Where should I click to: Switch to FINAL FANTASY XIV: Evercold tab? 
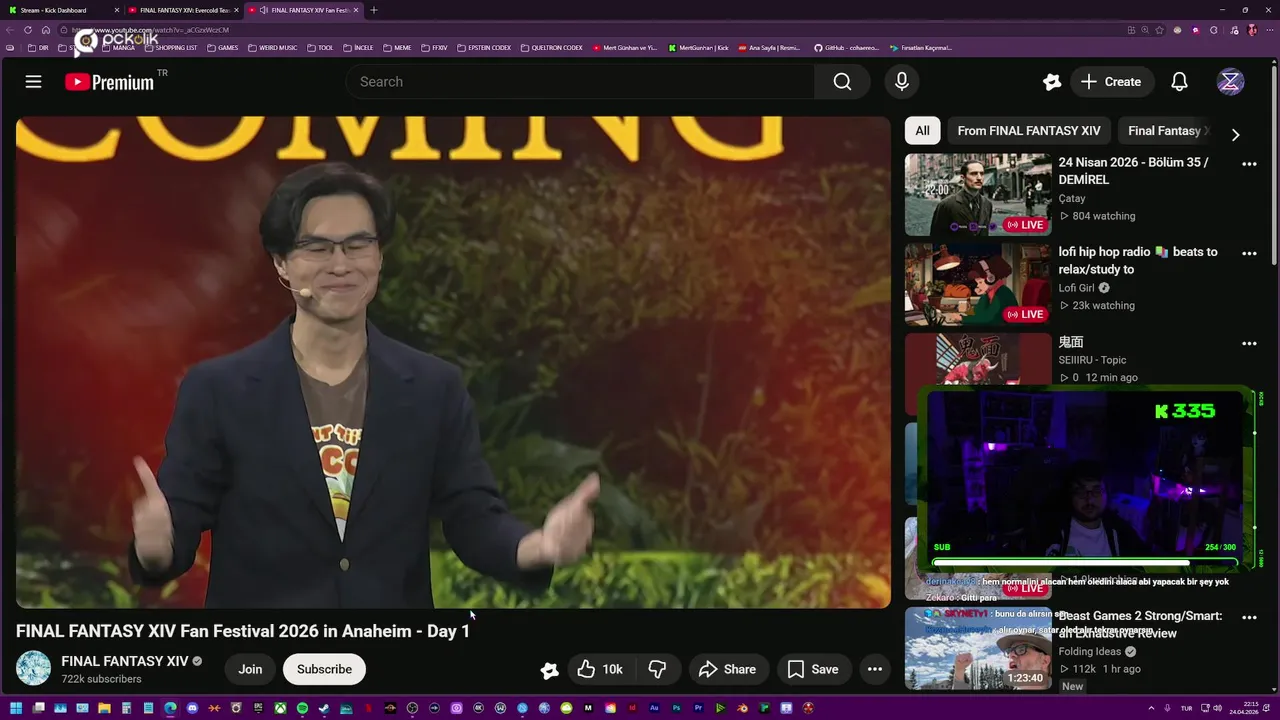click(184, 10)
